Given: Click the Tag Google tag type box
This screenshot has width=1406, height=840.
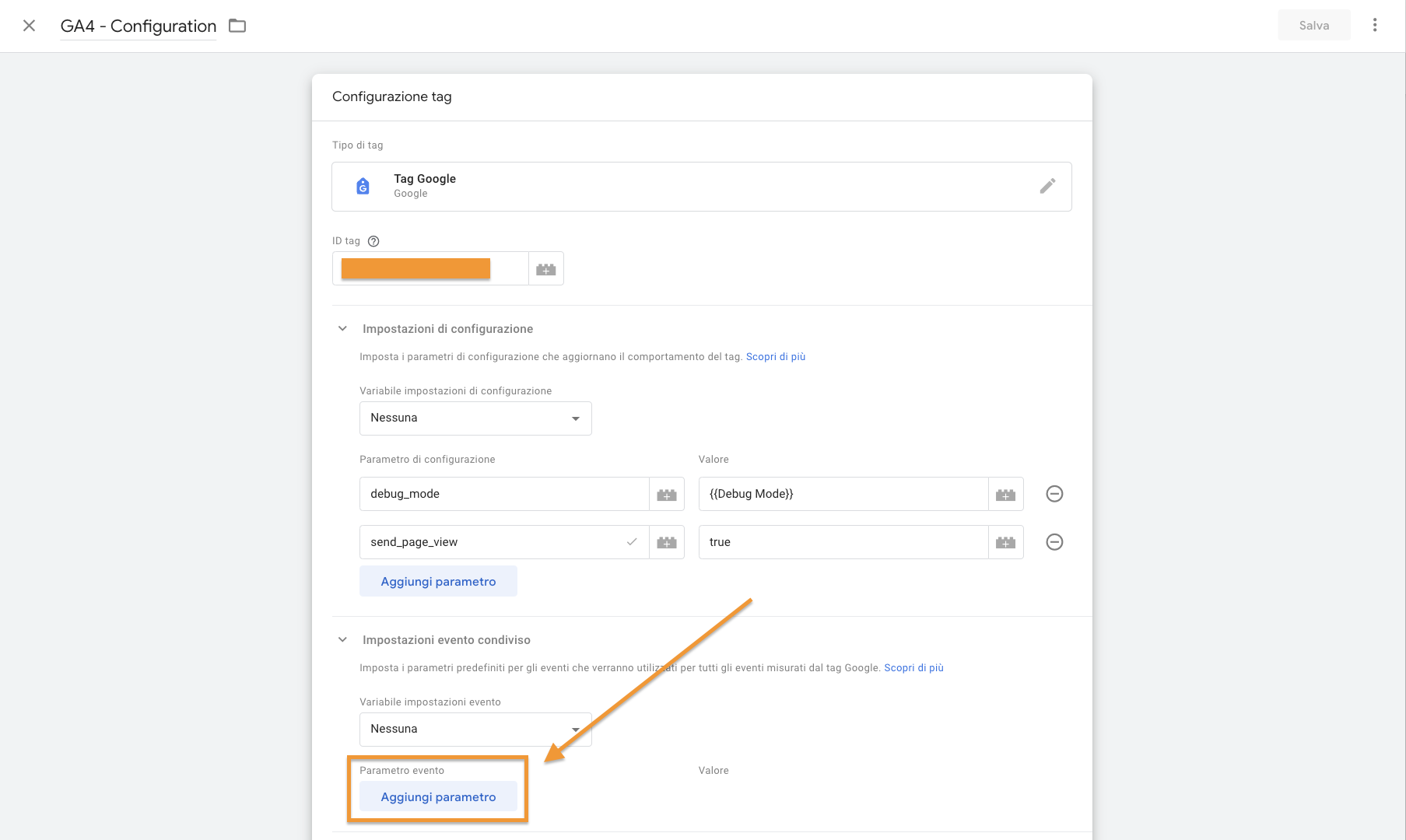Looking at the screenshot, I should (x=702, y=187).
